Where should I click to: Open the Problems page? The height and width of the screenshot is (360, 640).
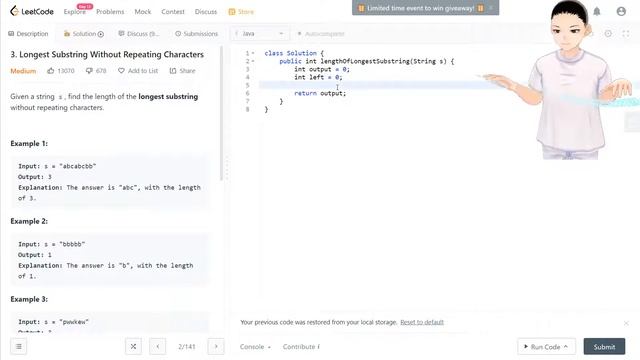[110, 12]
